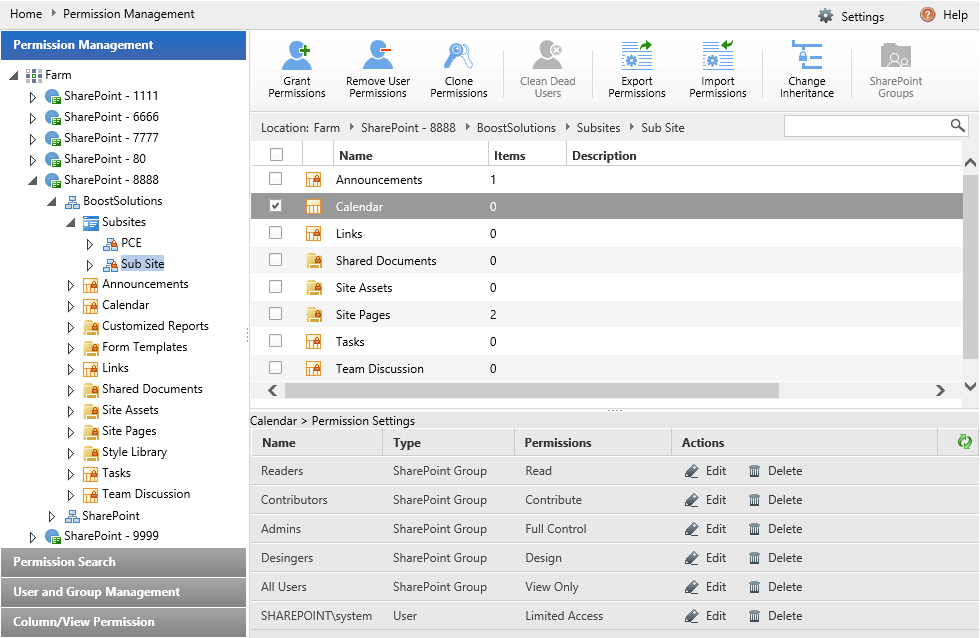Check the Announcements row checkbox
This screenshot has height=638, width=980.
point(275,179)
